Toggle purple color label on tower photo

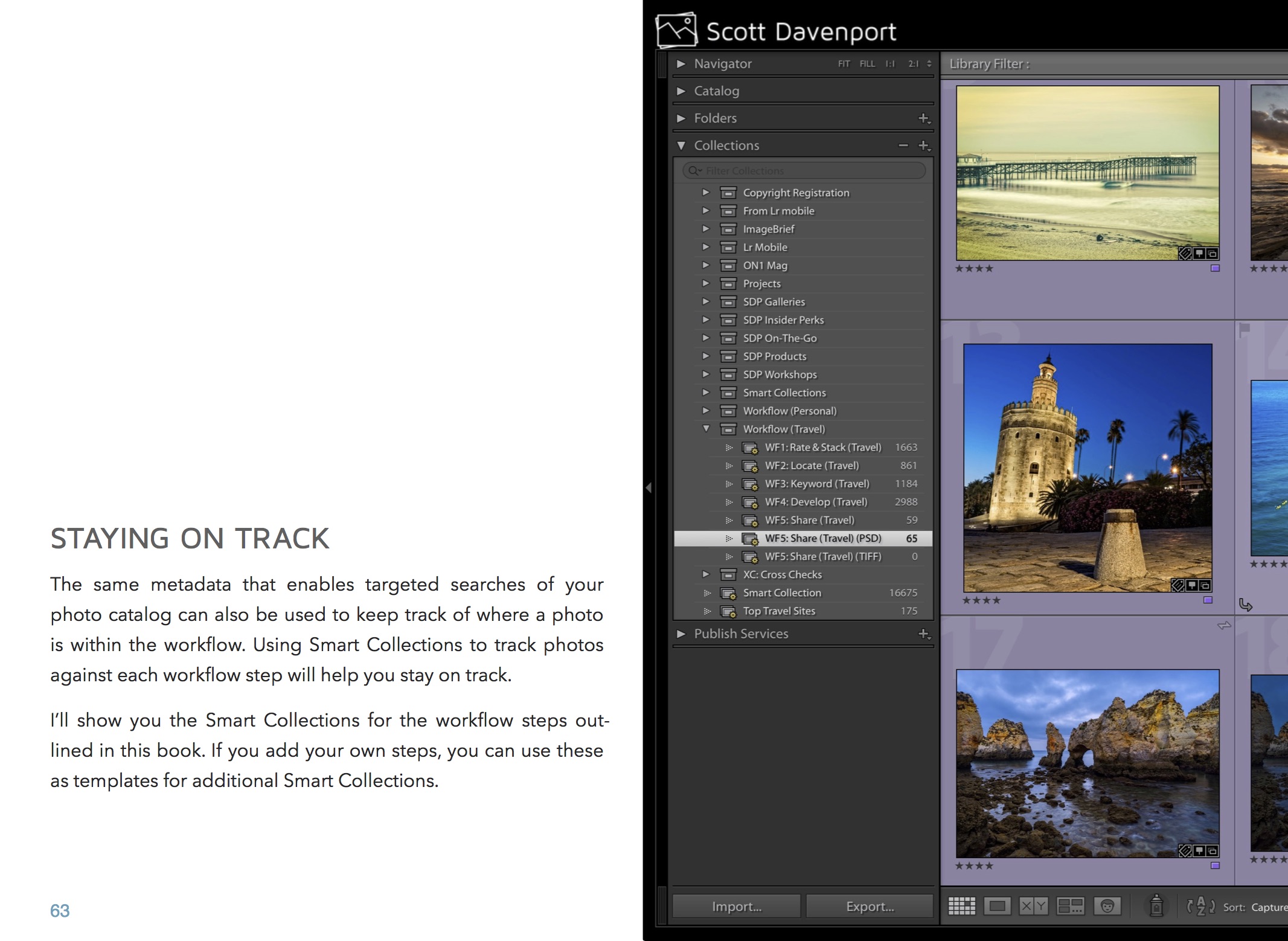pos(1208,600)
